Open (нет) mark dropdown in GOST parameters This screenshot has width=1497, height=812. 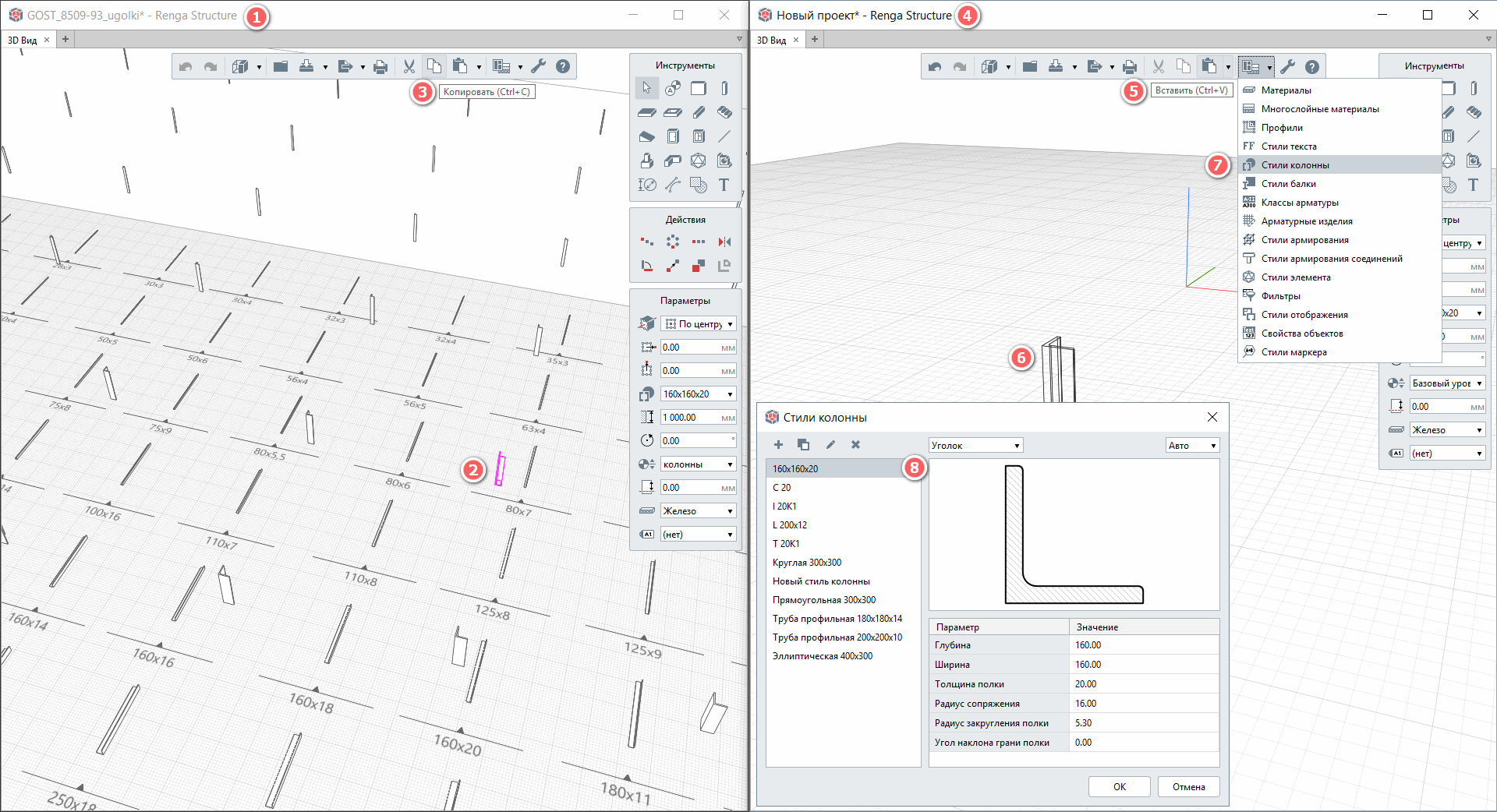699,535
